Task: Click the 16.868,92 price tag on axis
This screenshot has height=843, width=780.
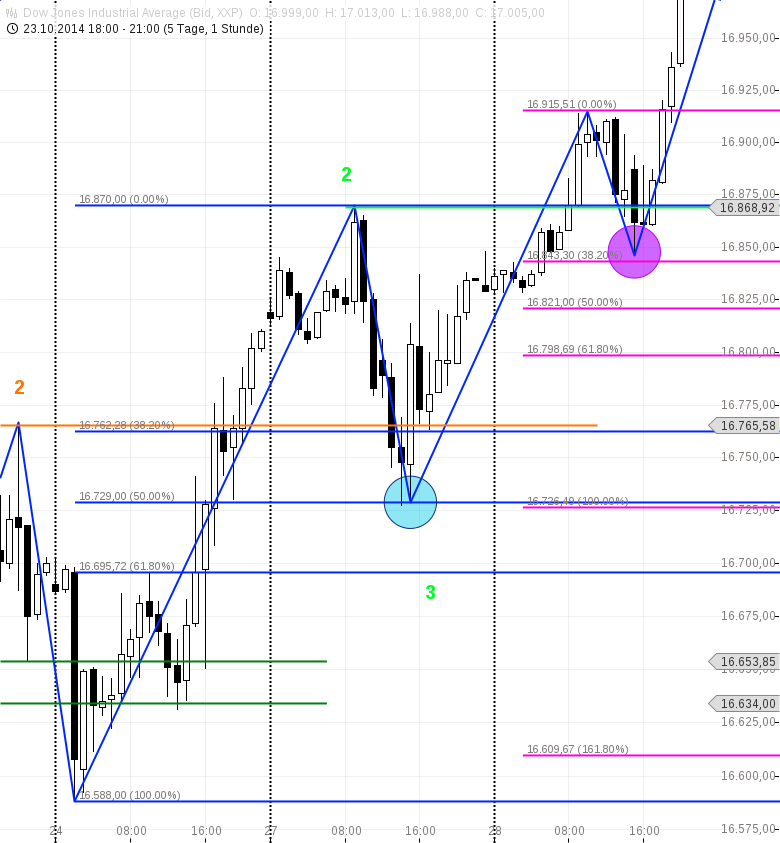Action: 746,208
